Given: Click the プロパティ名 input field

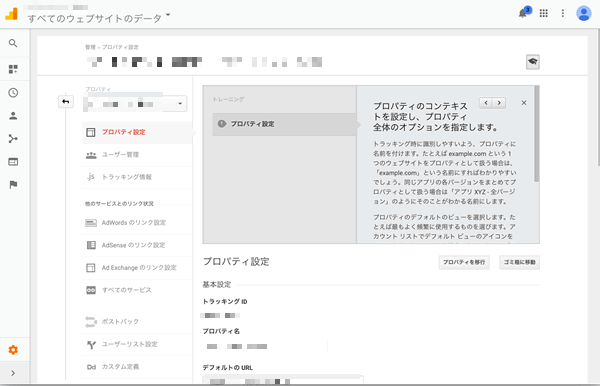Looking at the screenshot, I should pos(265,346).
